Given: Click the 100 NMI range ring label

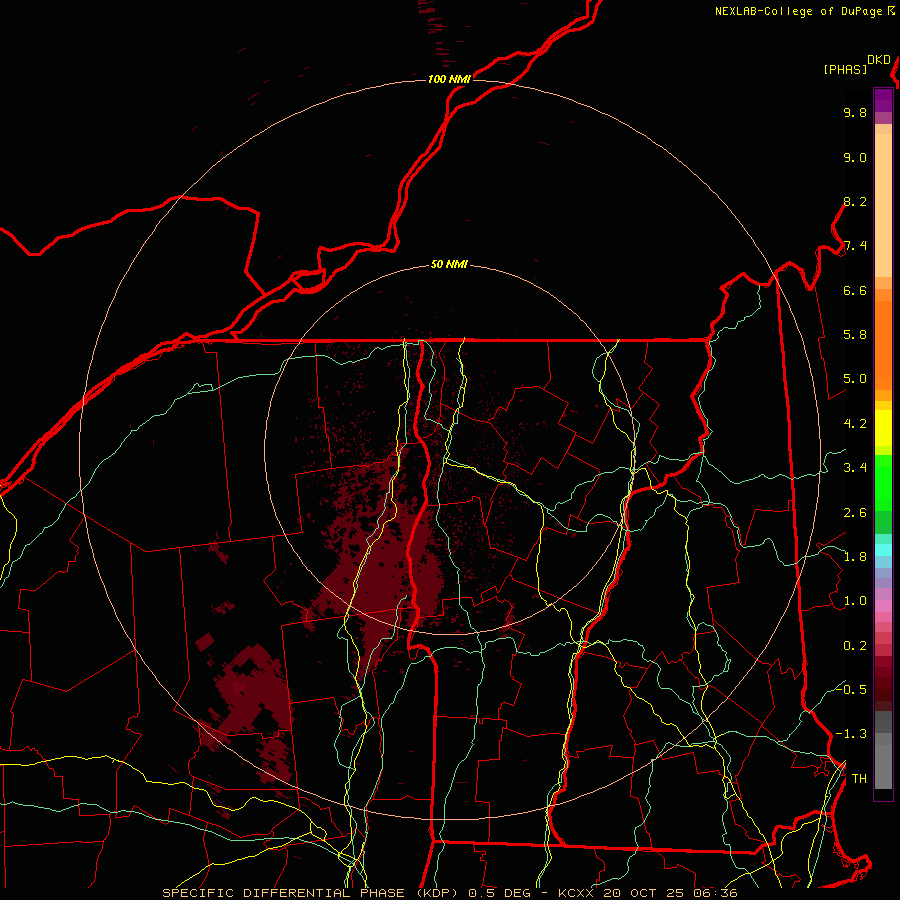Looking at the screenshot, I should [449, 79].
